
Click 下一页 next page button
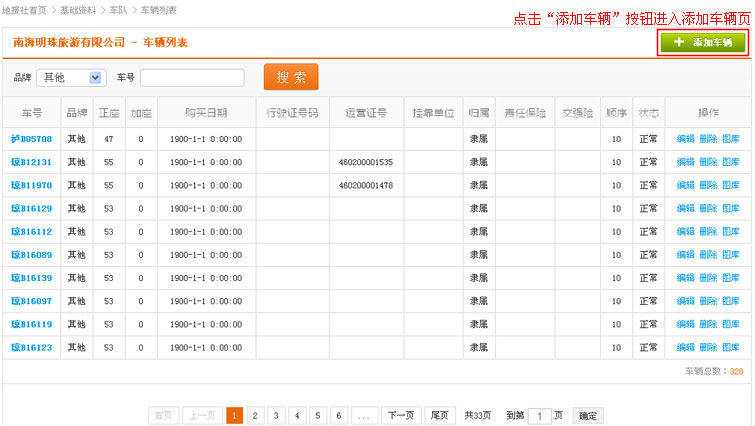pos(400,416)
